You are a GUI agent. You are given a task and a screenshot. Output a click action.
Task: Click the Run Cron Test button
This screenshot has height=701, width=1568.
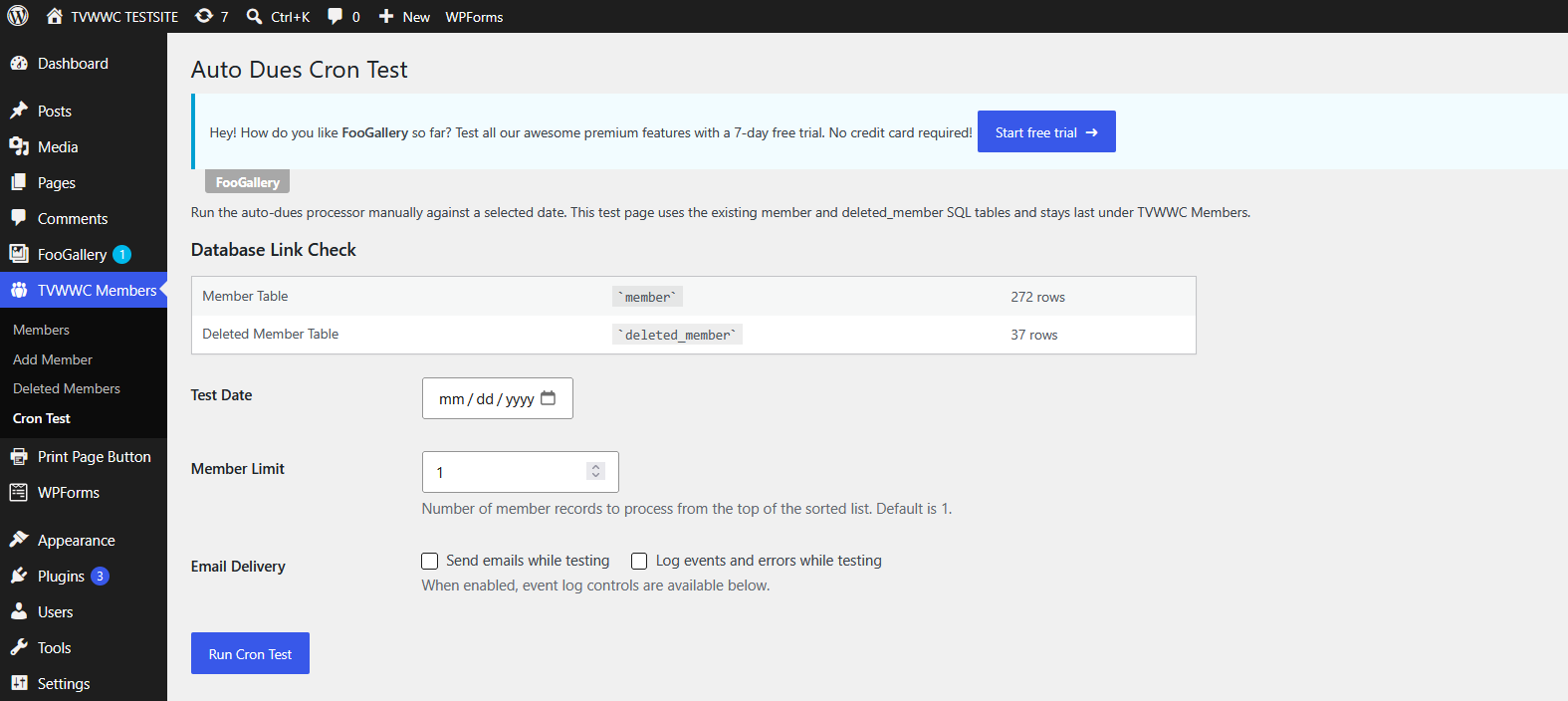click(x=250, y=653)
